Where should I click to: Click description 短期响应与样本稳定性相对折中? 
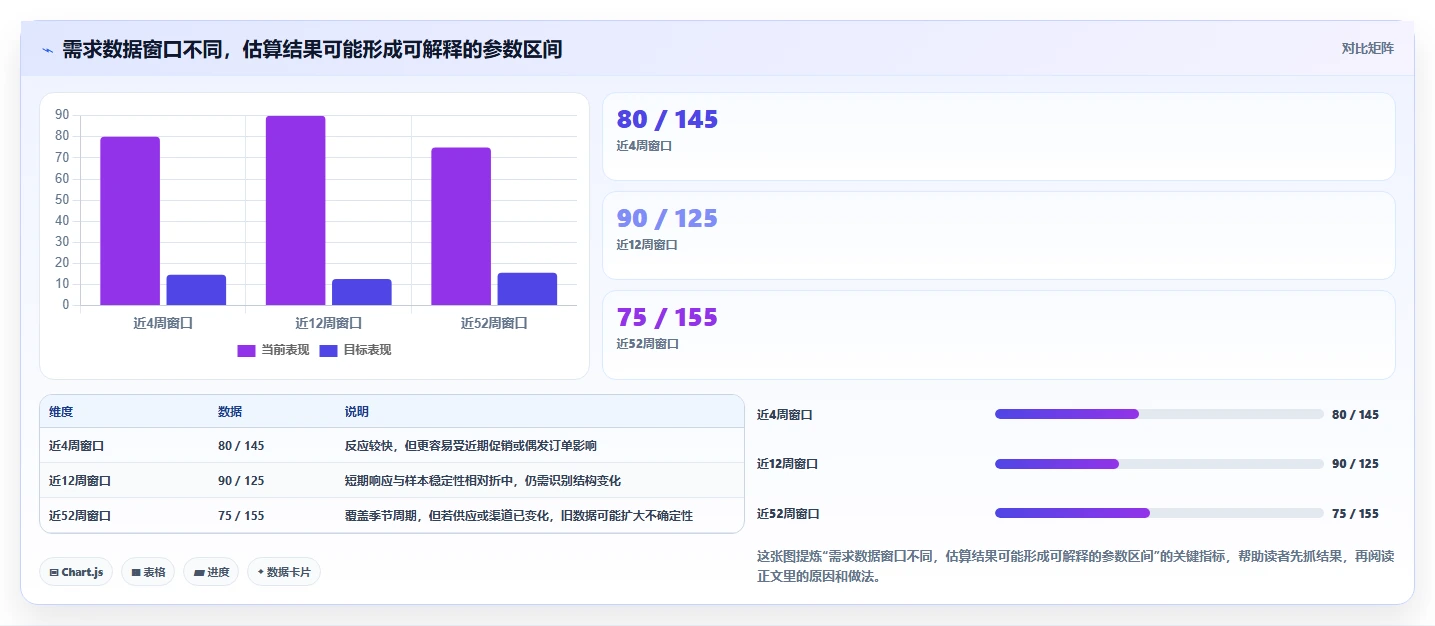point(483,481)
